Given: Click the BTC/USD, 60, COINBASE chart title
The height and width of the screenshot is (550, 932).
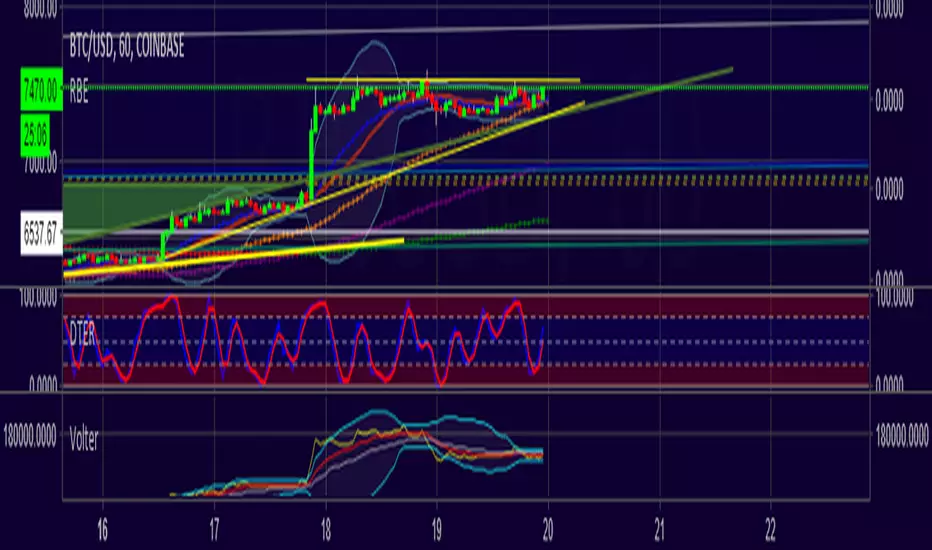Looking at the screenshot, I should click(x=127, y=46).
